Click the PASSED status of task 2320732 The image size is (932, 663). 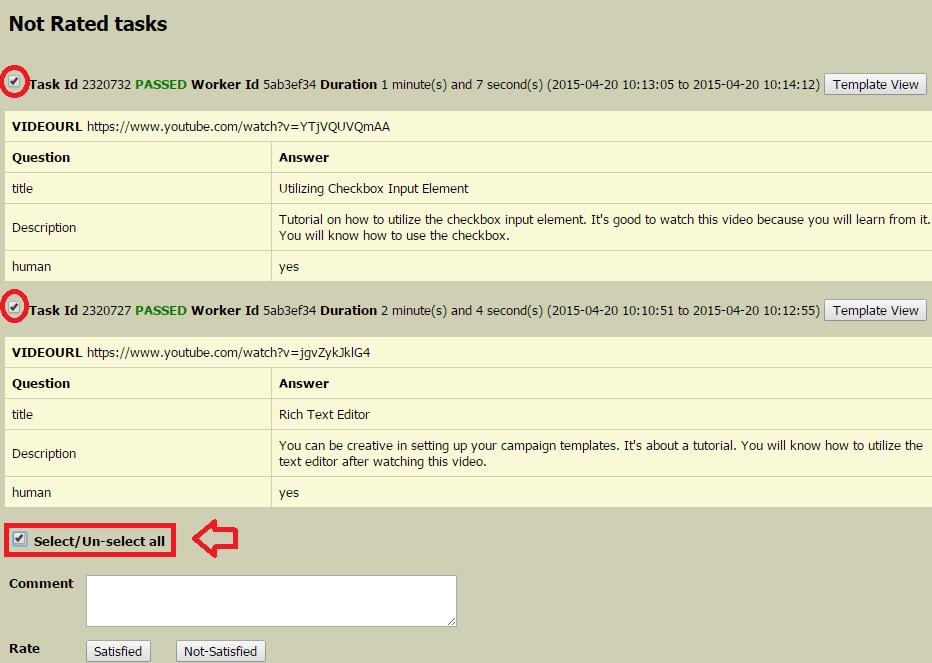161,84
